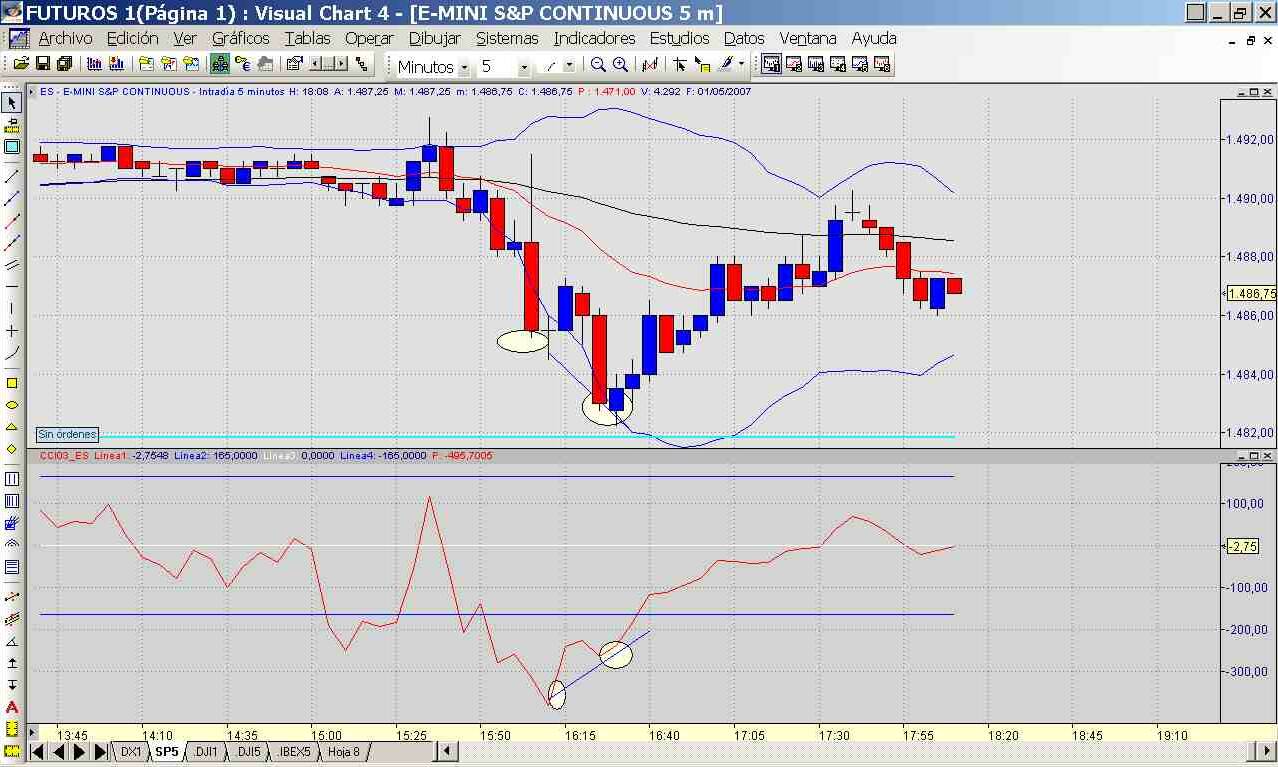Click the 1.486,75 current price marker
1278x767 pixels.
tap(1252, 294)
